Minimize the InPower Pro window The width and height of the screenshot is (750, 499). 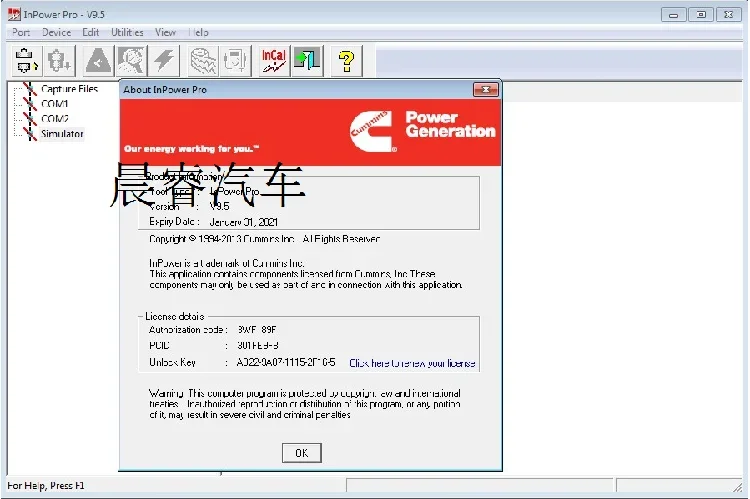click(673, 14)
